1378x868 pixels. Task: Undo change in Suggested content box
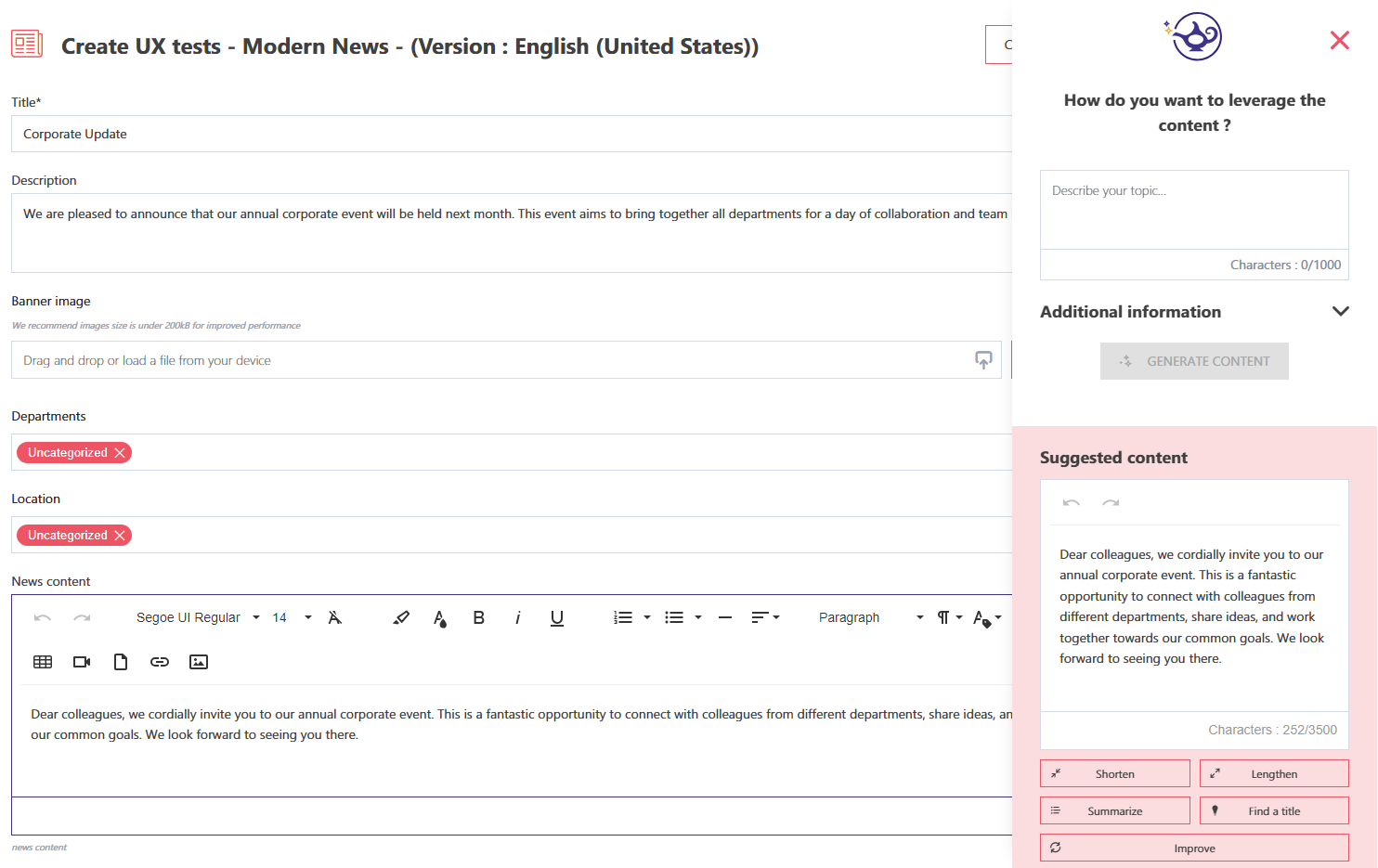pos(1072,502)
